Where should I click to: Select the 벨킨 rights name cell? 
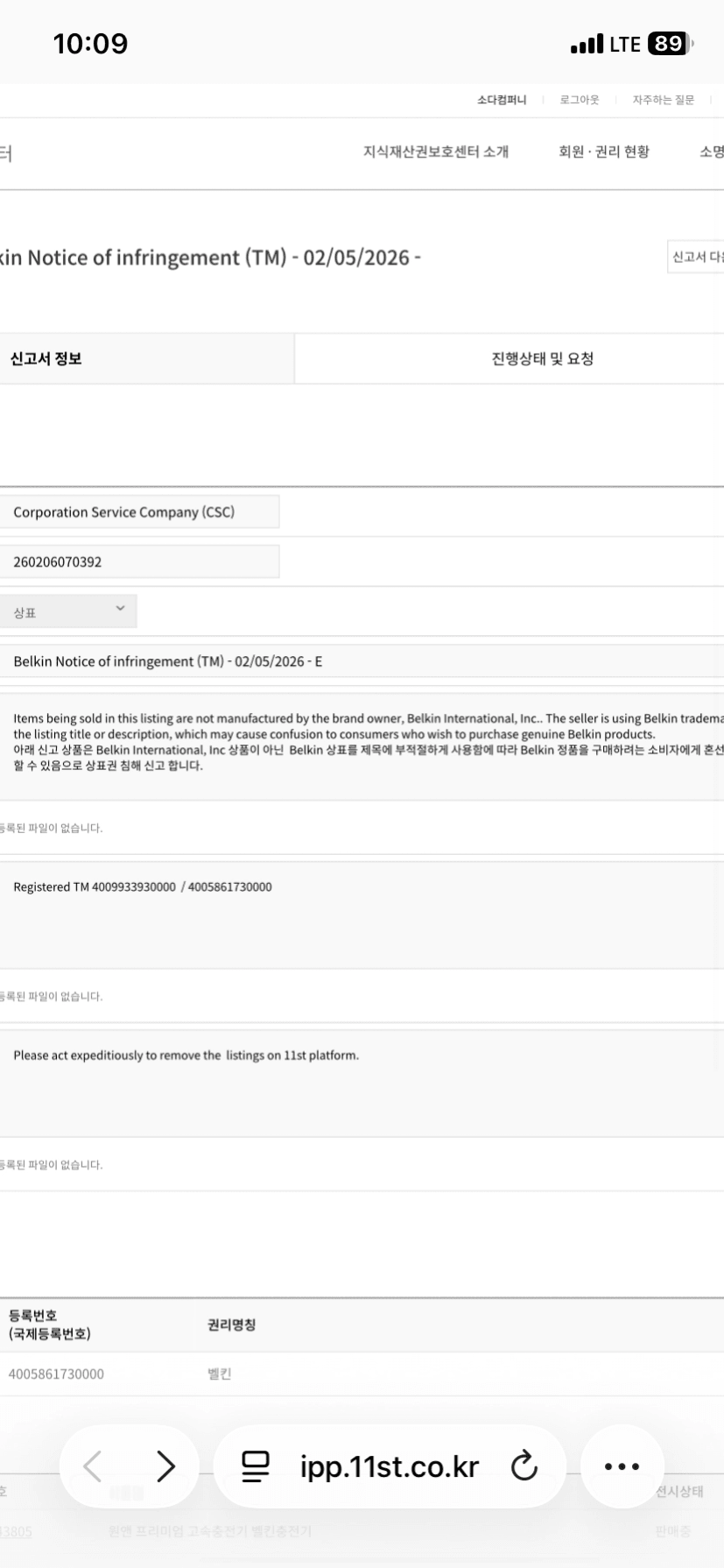219,1374
